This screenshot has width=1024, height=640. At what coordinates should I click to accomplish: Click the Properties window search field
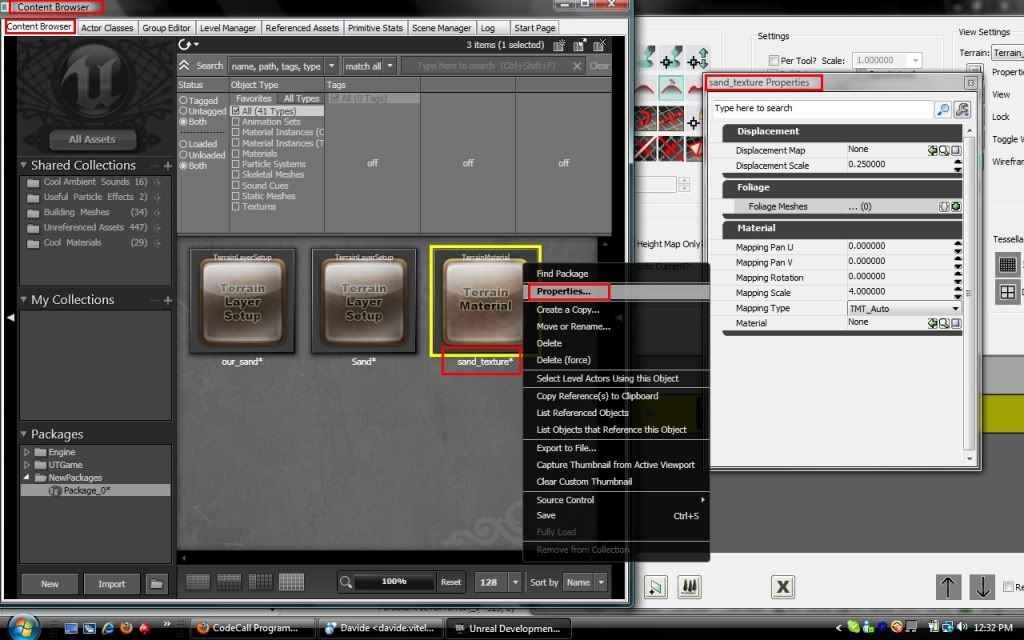point(823,108)
